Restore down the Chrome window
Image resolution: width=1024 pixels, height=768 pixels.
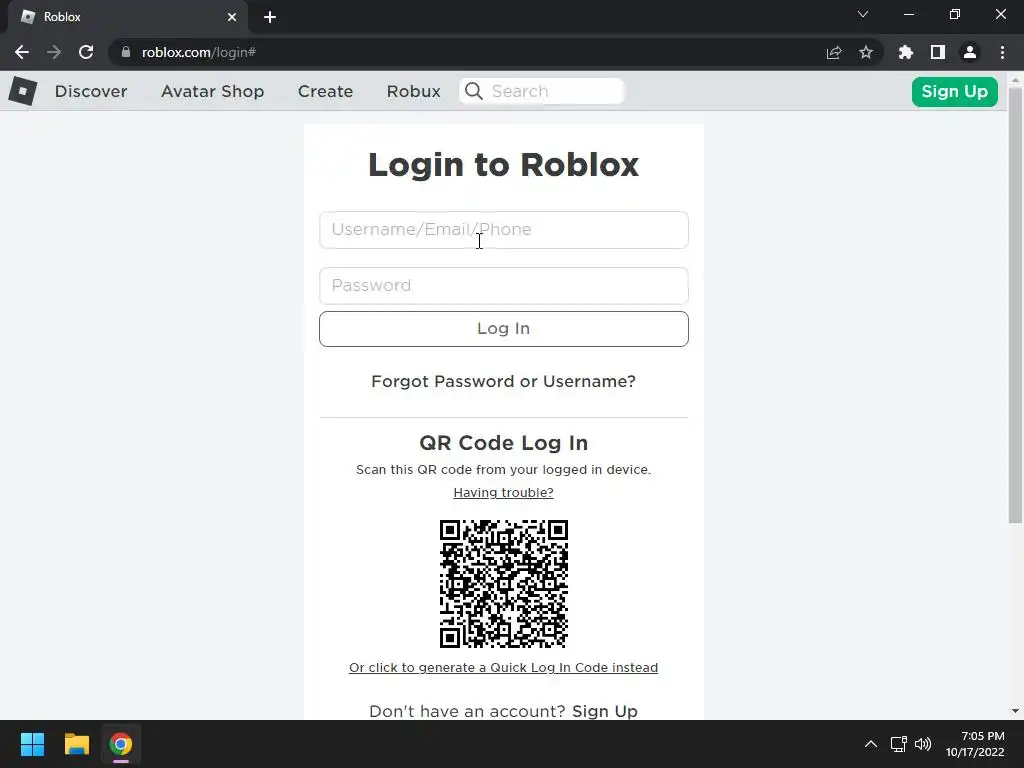954,14
